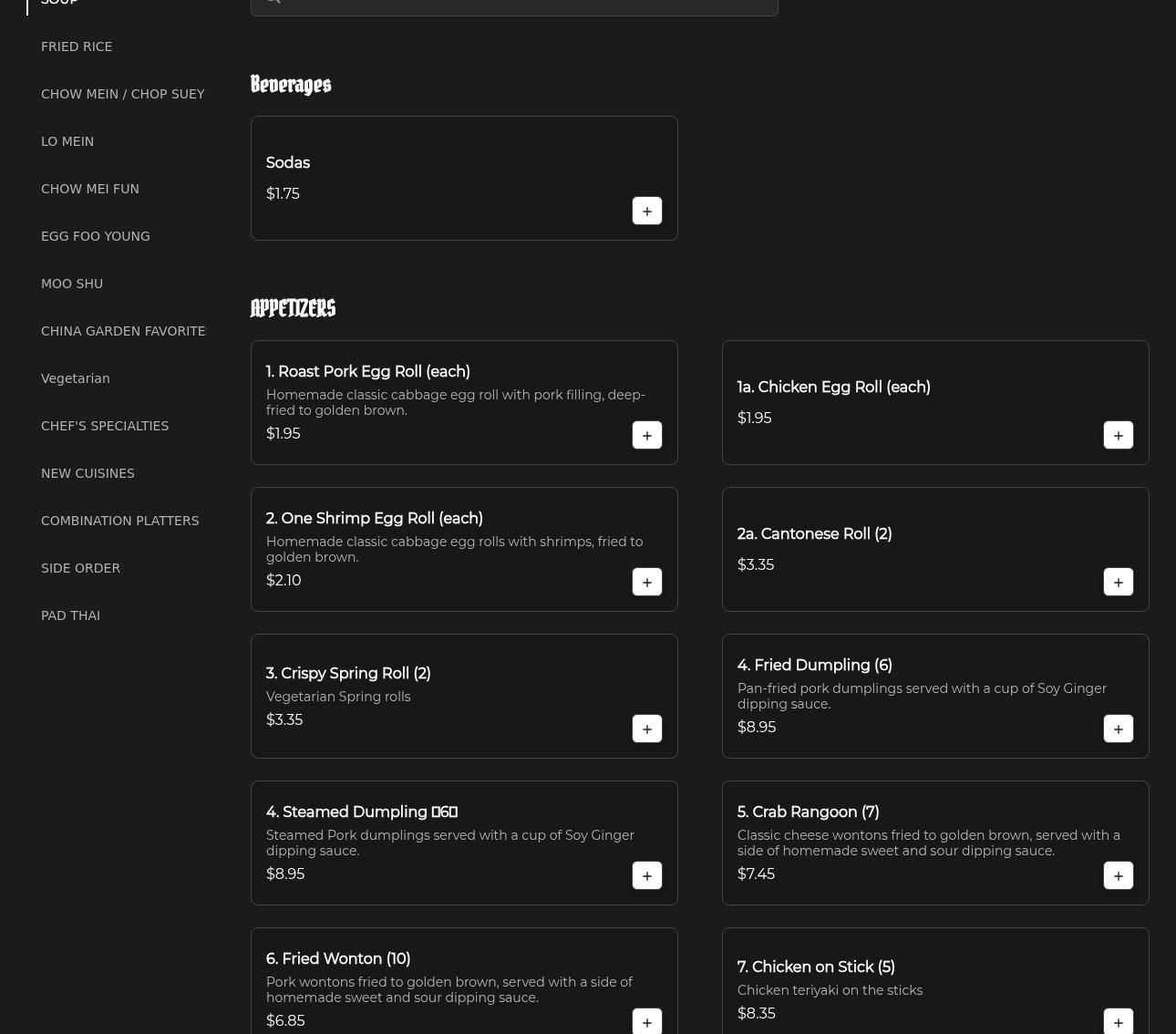The image size is (1176, 1034).
Task: Add Sodas to the order
Action: click(x=646, y=211)
